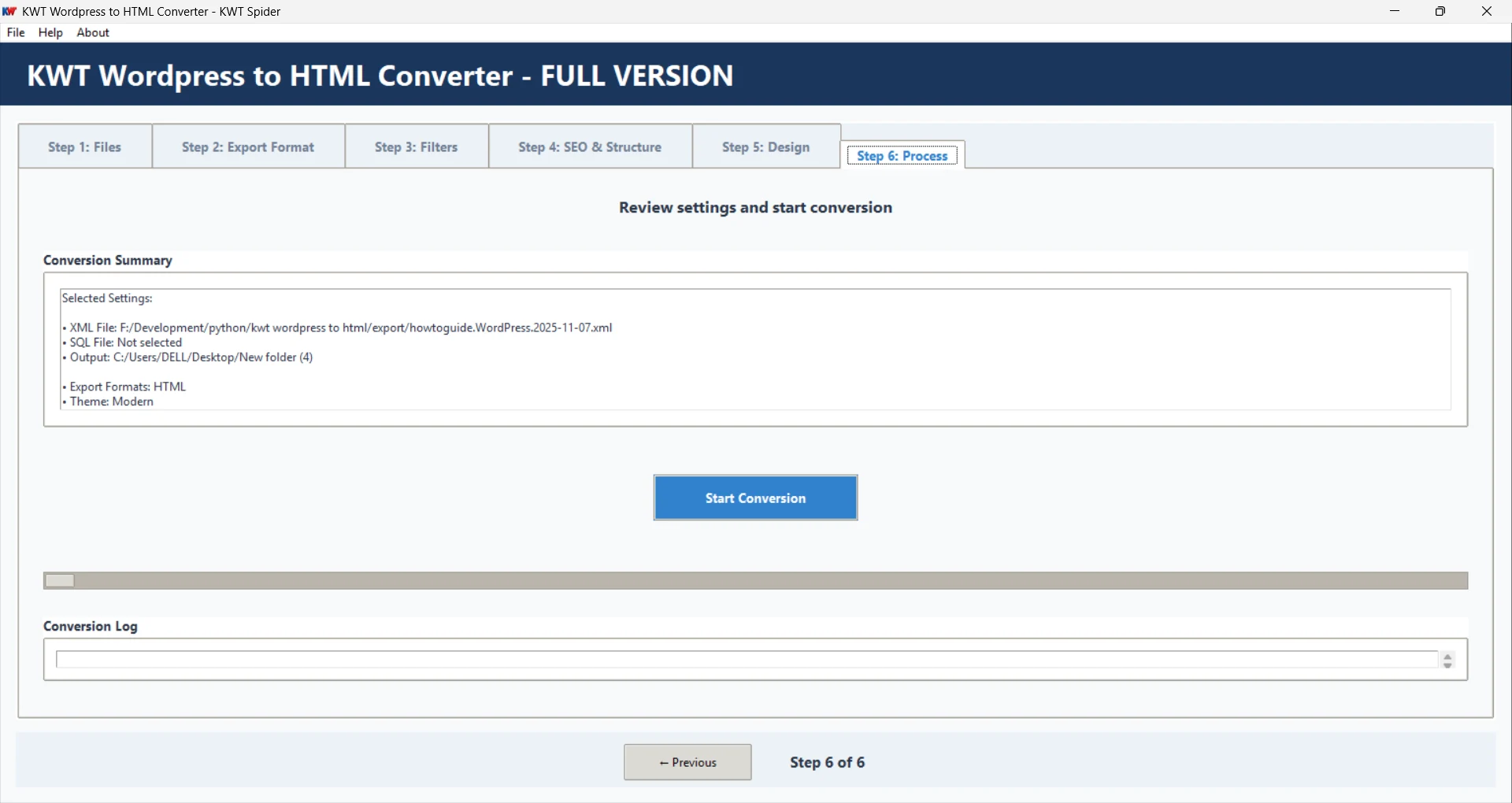Switch to Step 5: Design tab

pyautogui.click(x=766, y=147)
